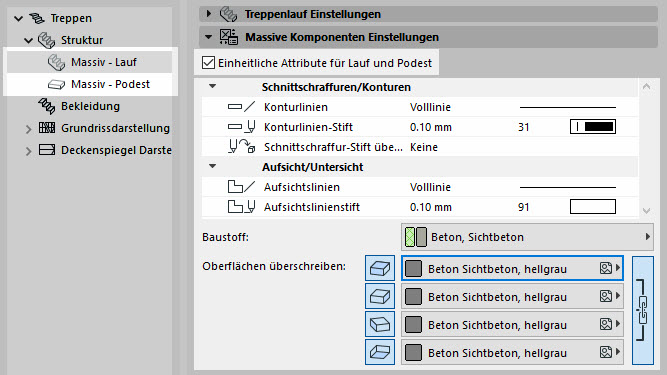Collapse Massive Komponenten Einstellungen panel
The width and height of the screenshot is (667, 375).
coord(208,37)
